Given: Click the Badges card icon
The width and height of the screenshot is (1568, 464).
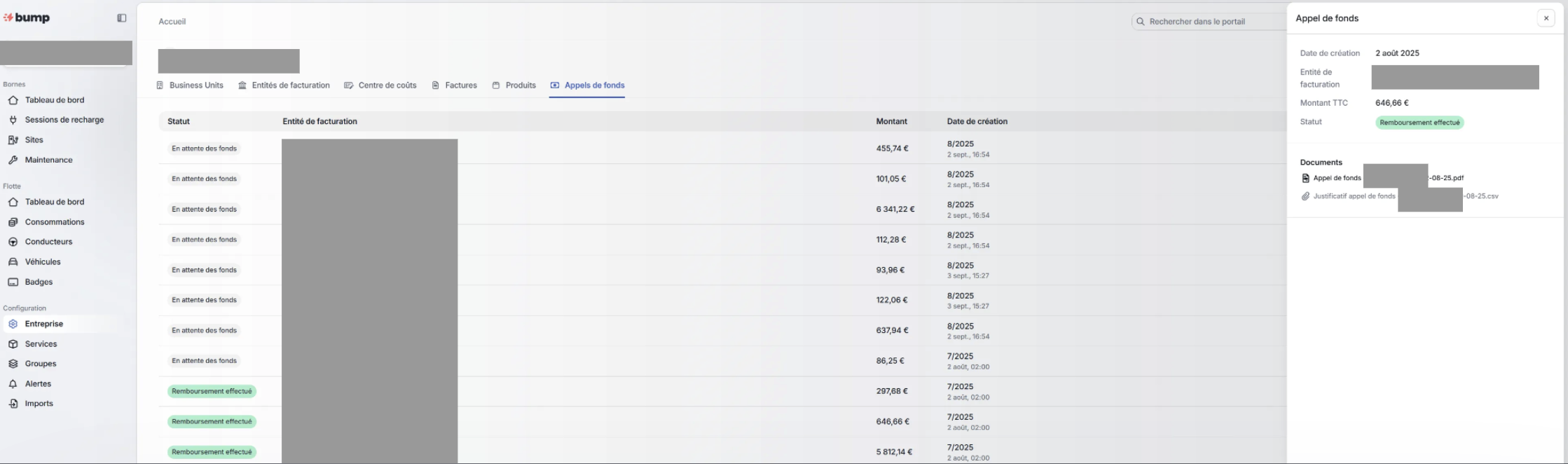Looking at the screenshot, I should click(x=13, y=282).
